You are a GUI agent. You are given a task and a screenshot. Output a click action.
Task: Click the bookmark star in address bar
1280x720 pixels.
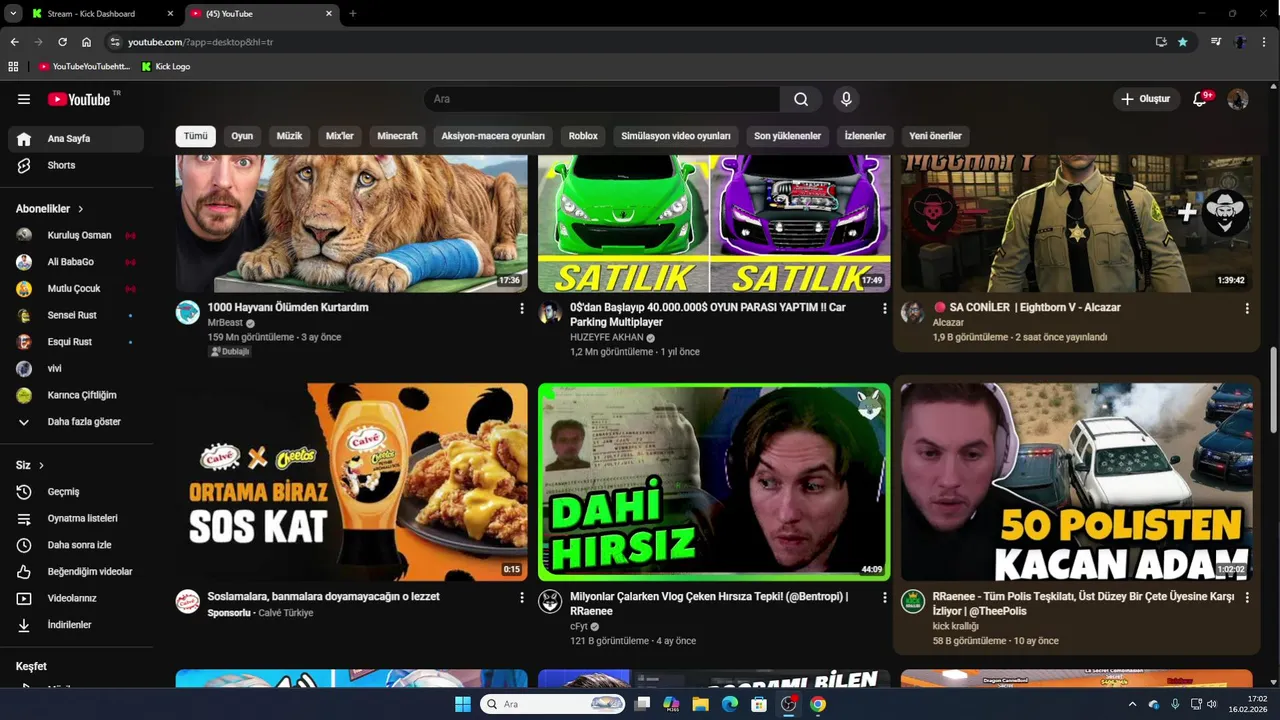point(1183,42)
